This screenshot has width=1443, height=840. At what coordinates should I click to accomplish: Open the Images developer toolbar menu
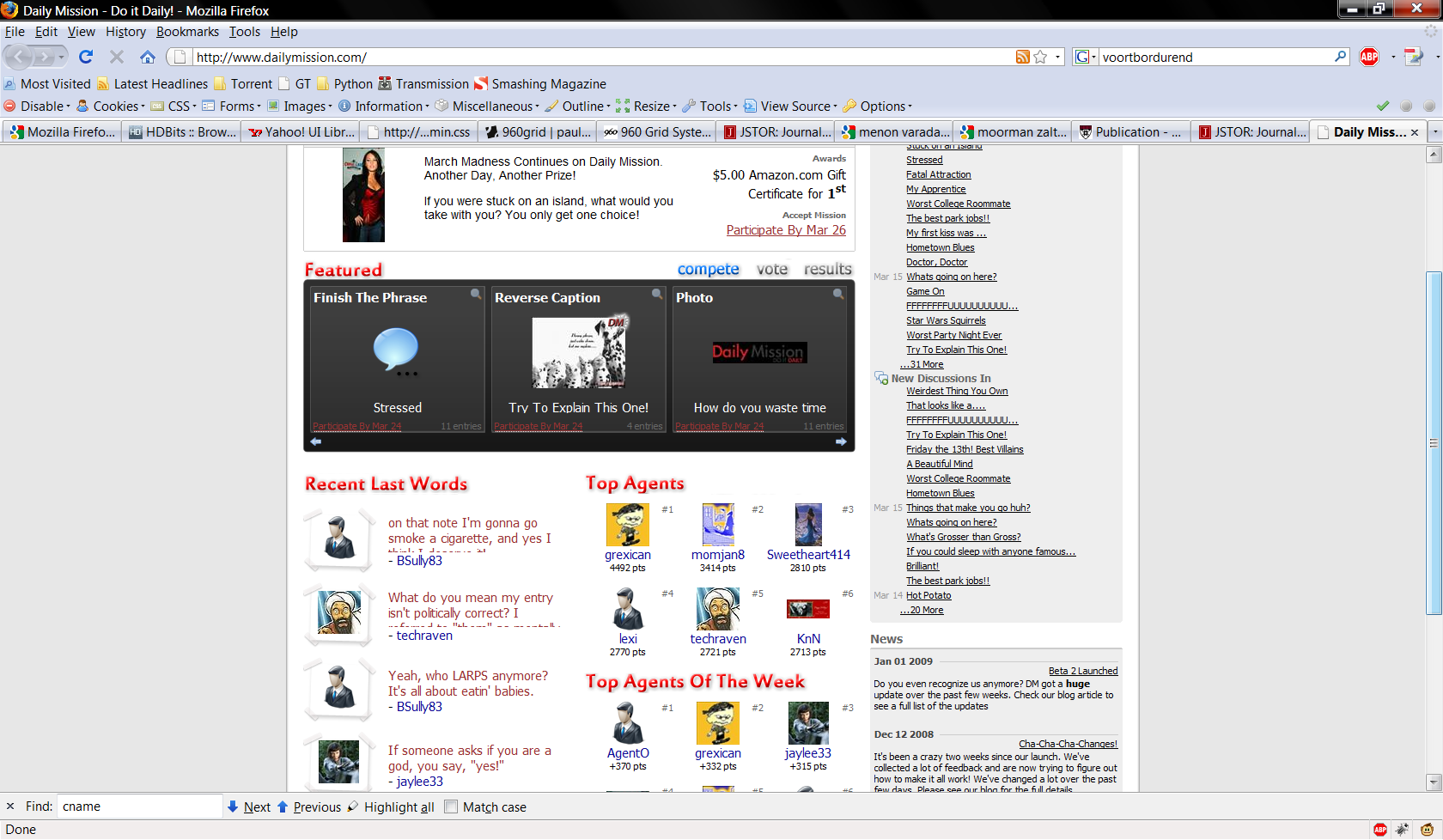[300, 107]
